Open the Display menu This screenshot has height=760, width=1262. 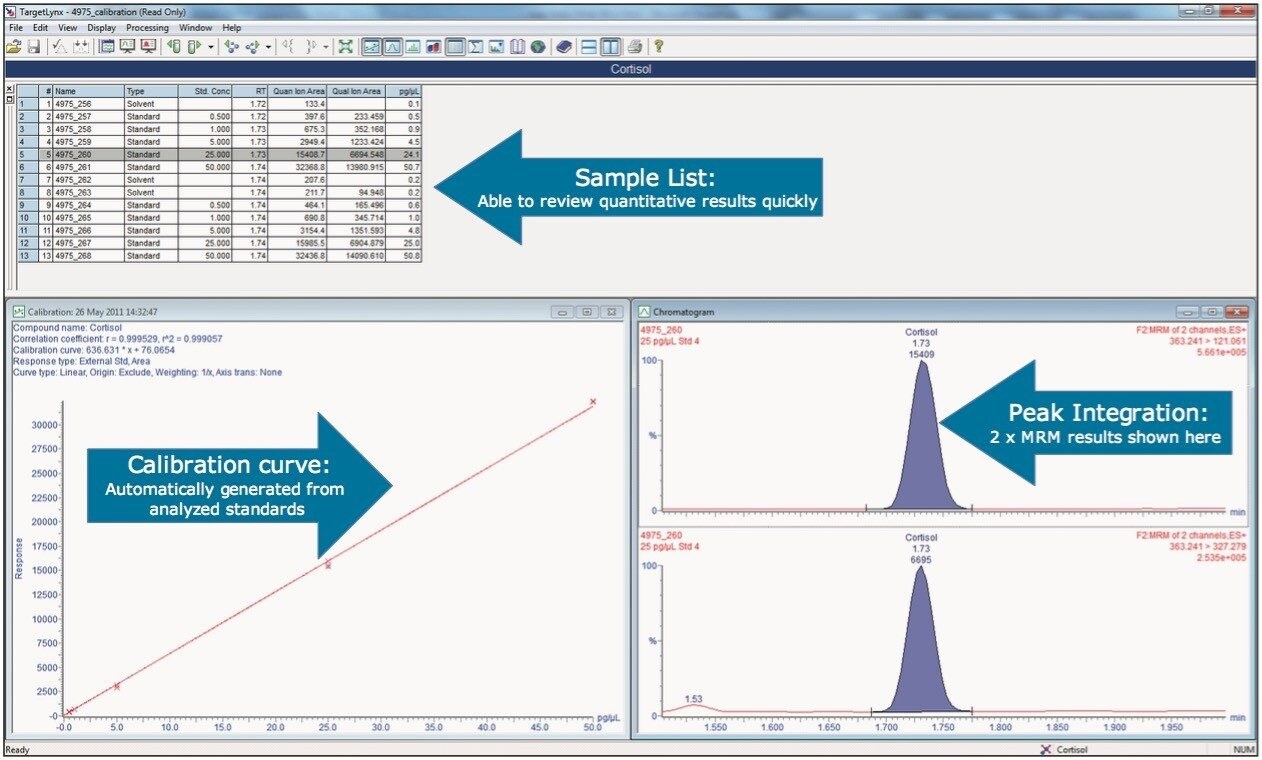click(x=101, y=28)
